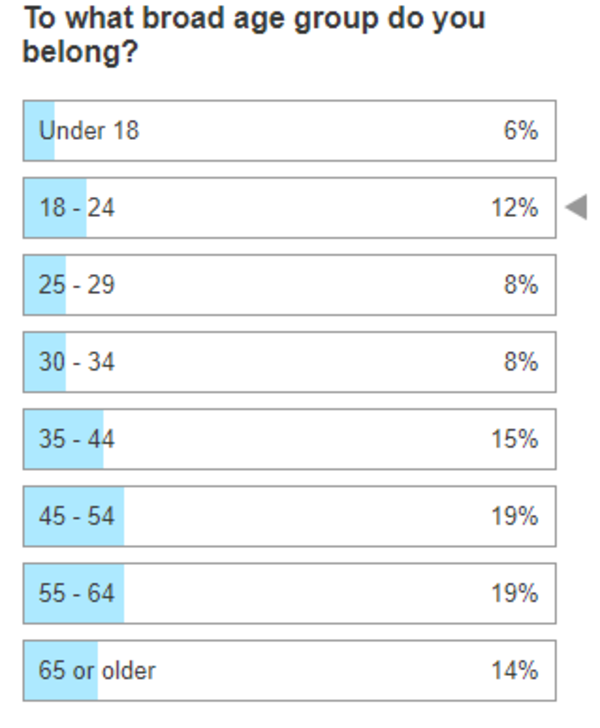
Task: Click the 19% value in the 45 - 54 row
Action: (x=515, y=516)
